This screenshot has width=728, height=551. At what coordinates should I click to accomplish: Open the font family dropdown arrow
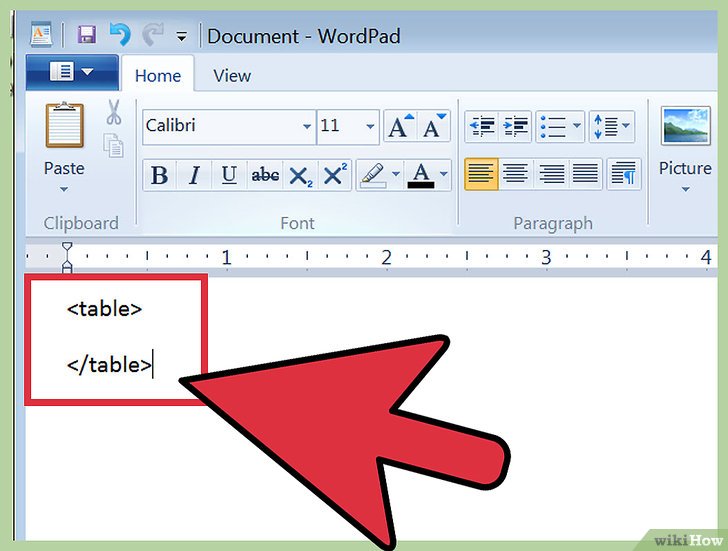coord(307,126)
